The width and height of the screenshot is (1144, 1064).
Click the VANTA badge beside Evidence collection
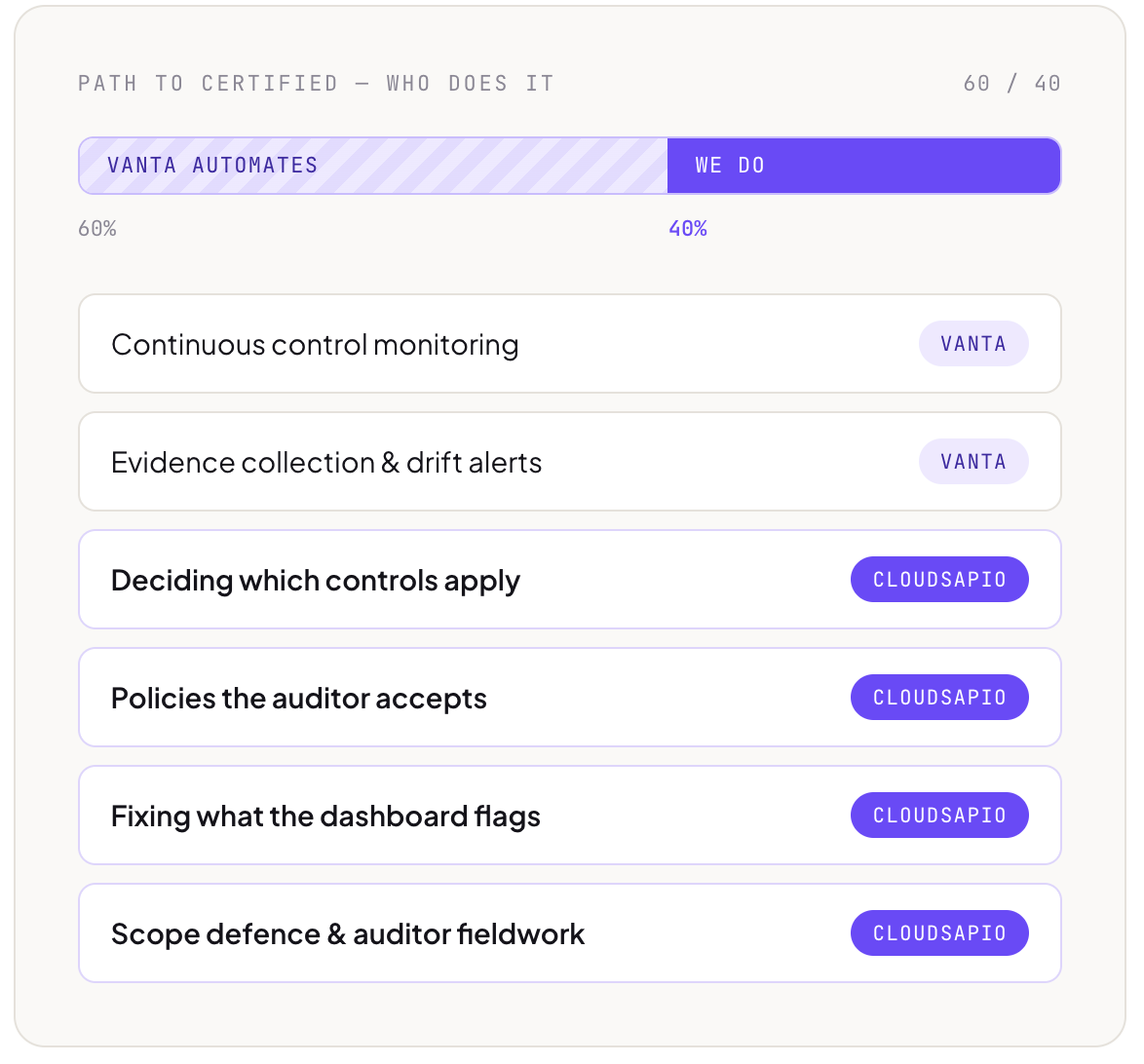973,462
